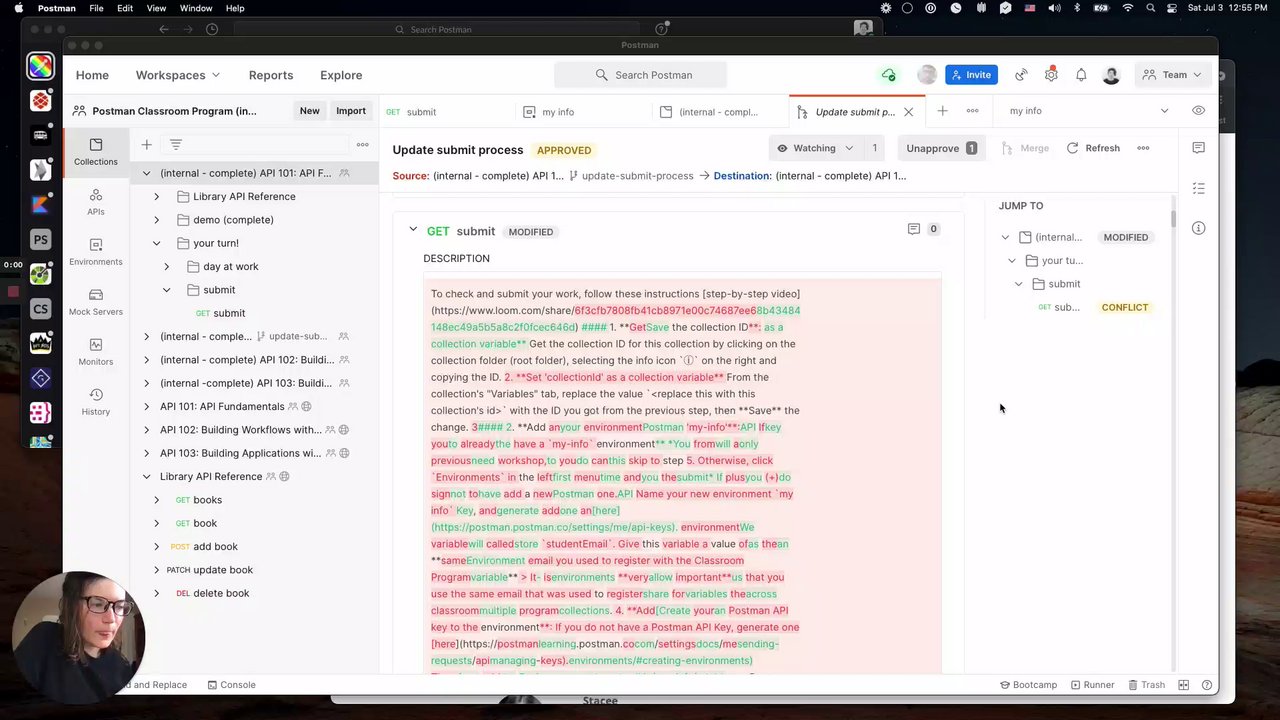Collapse the your turn! folder

156,243
